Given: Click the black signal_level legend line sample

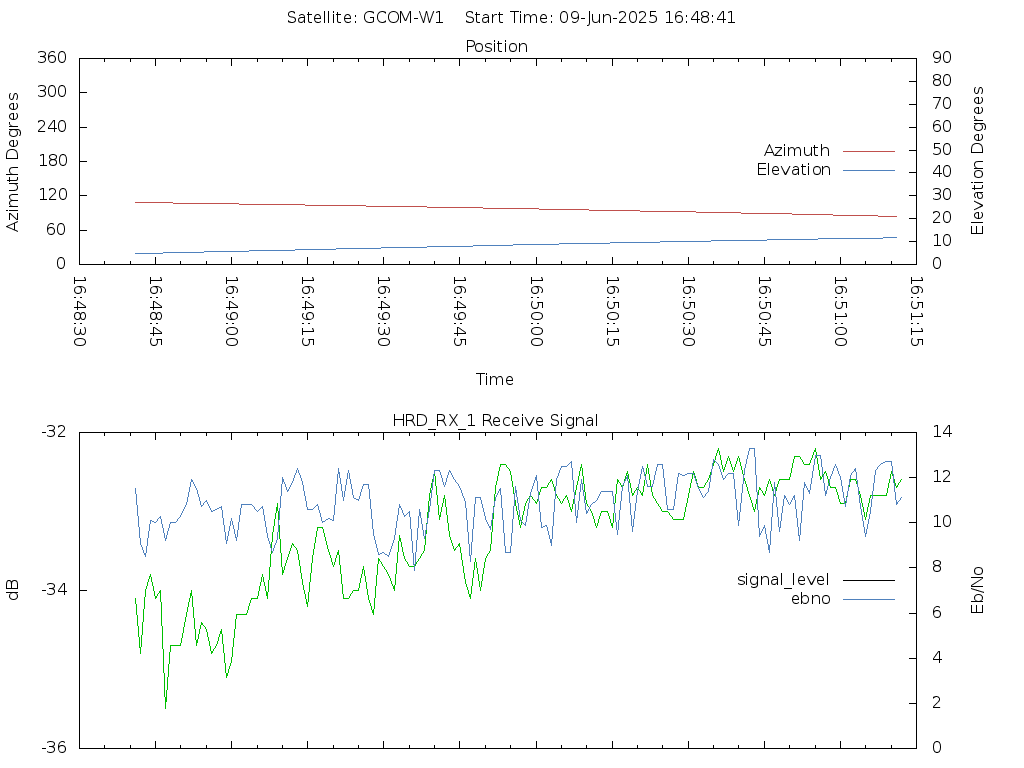Looking at the screenshot, I should point(869,581).
